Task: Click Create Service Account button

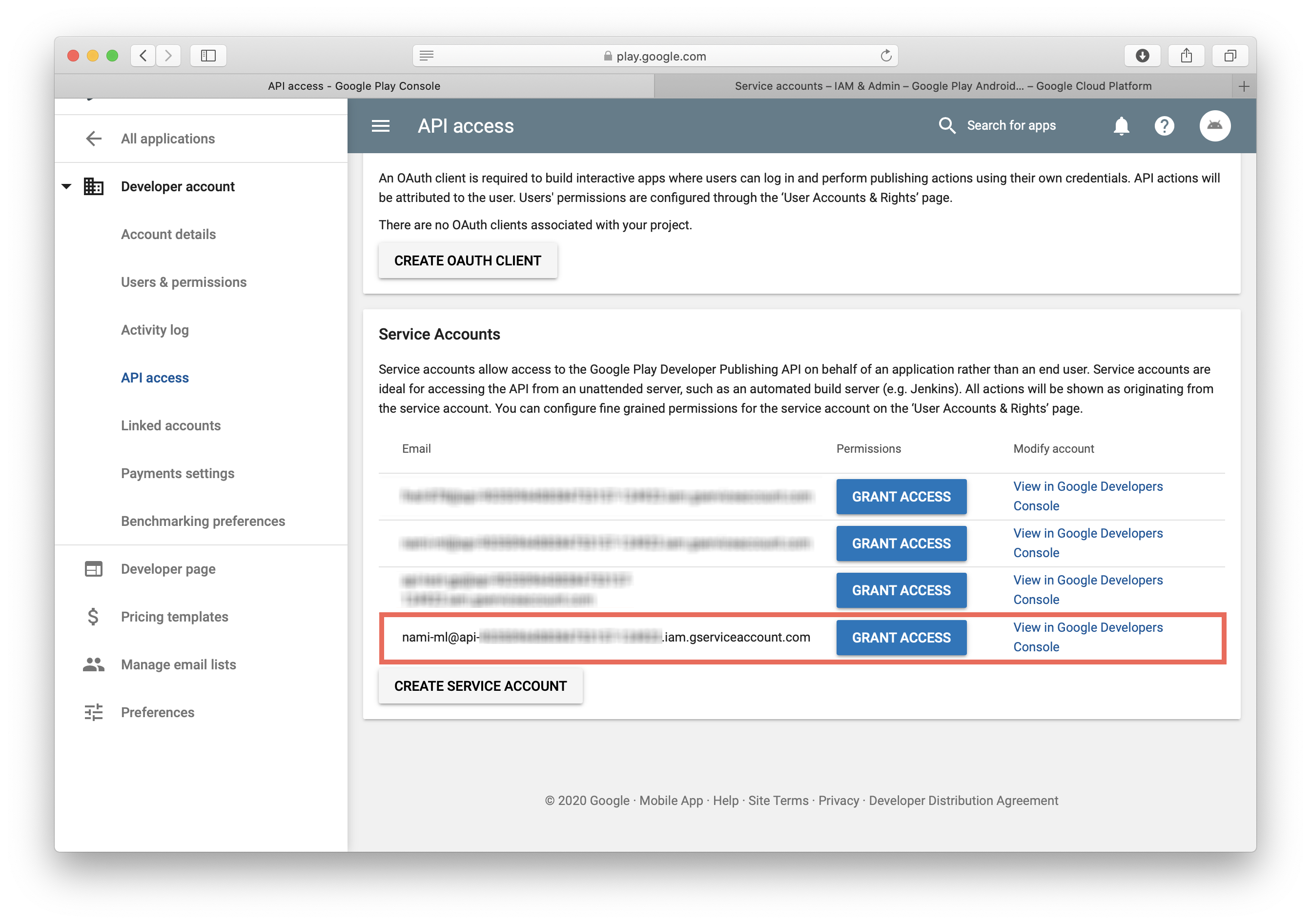Action: point(480,686)
